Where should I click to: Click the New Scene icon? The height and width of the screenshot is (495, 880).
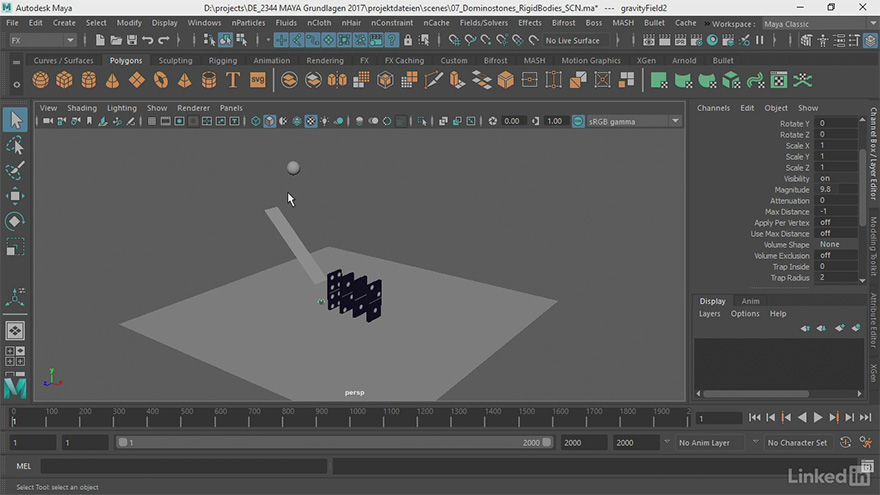coord(100,40)
